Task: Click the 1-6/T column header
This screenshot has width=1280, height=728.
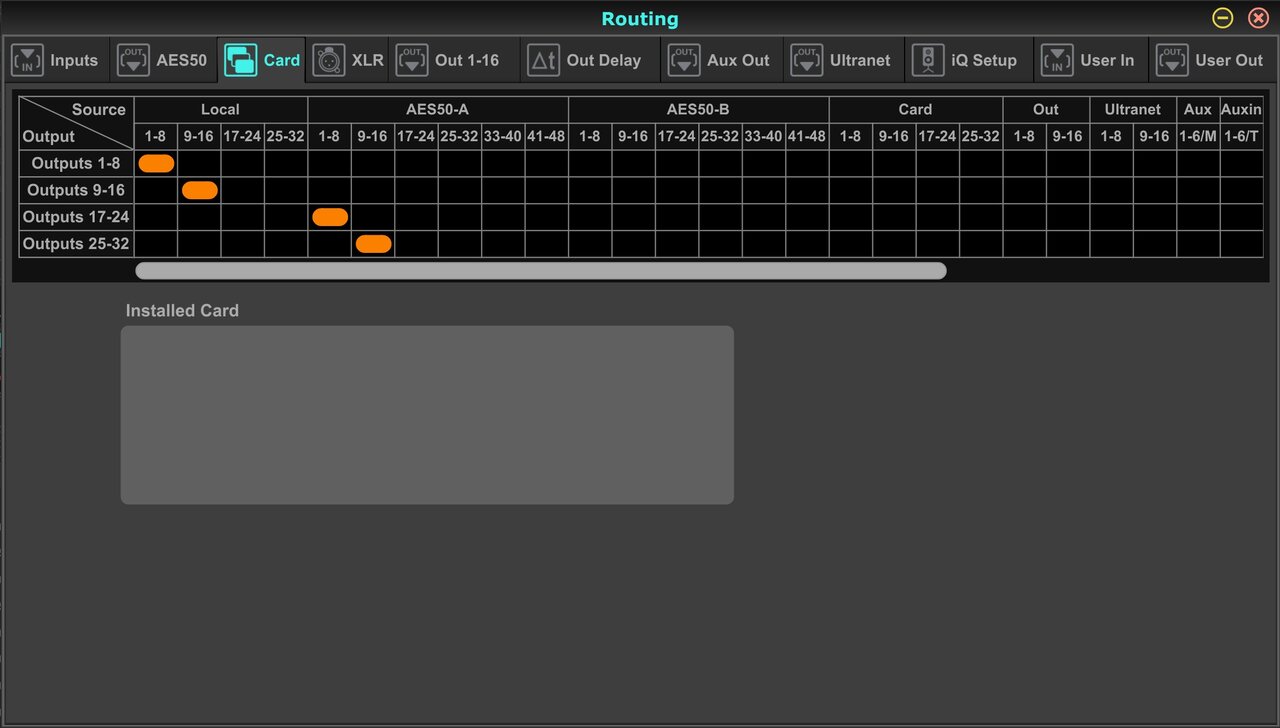Action: click(1241, 136)
